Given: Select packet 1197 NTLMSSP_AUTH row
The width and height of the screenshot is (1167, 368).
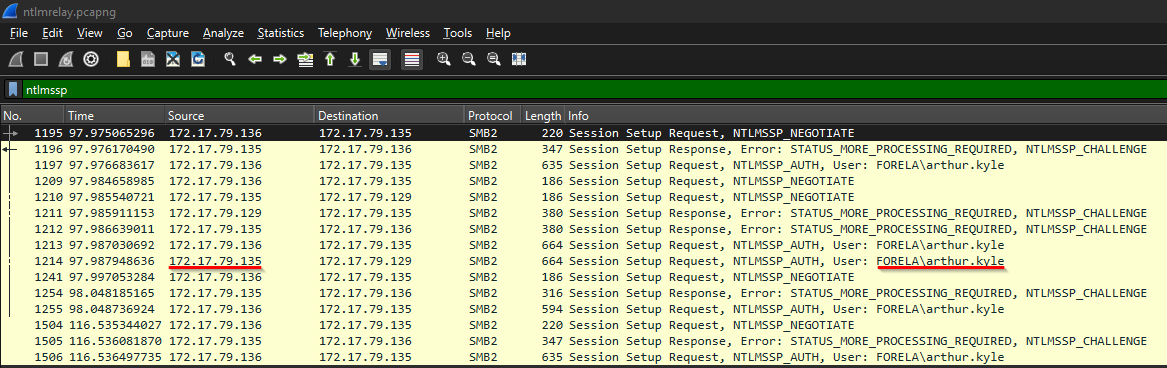Looking at the screenshot, I should 584,165.
